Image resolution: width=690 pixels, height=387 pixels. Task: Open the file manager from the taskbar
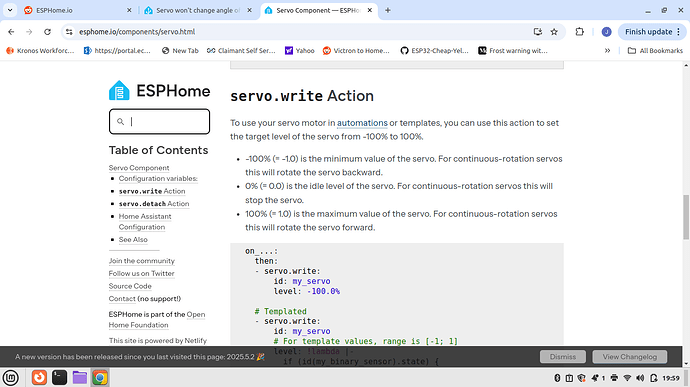click(x=80, y=377)
